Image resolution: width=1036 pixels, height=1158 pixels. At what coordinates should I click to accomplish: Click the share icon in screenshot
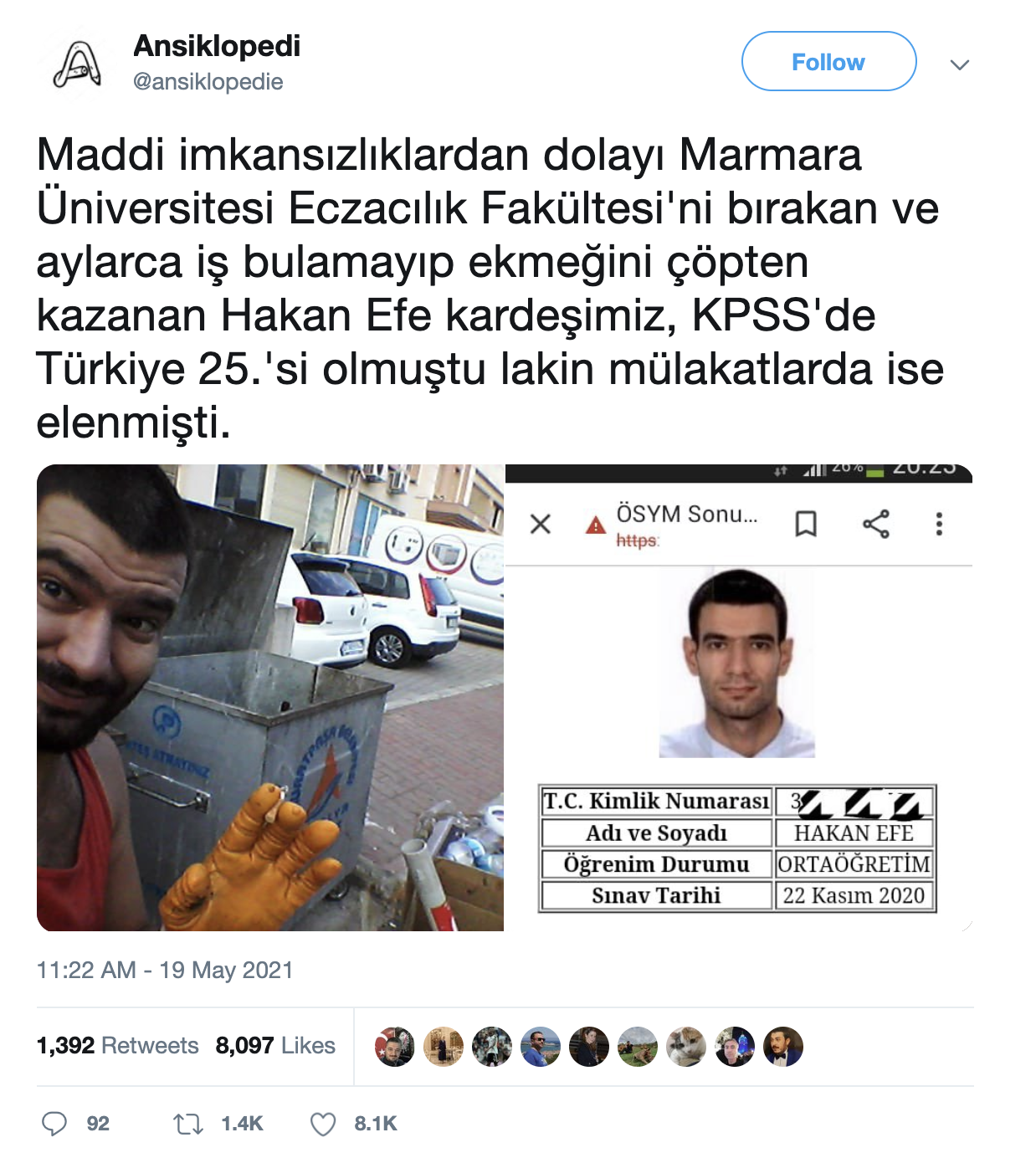tap(876, 524)
